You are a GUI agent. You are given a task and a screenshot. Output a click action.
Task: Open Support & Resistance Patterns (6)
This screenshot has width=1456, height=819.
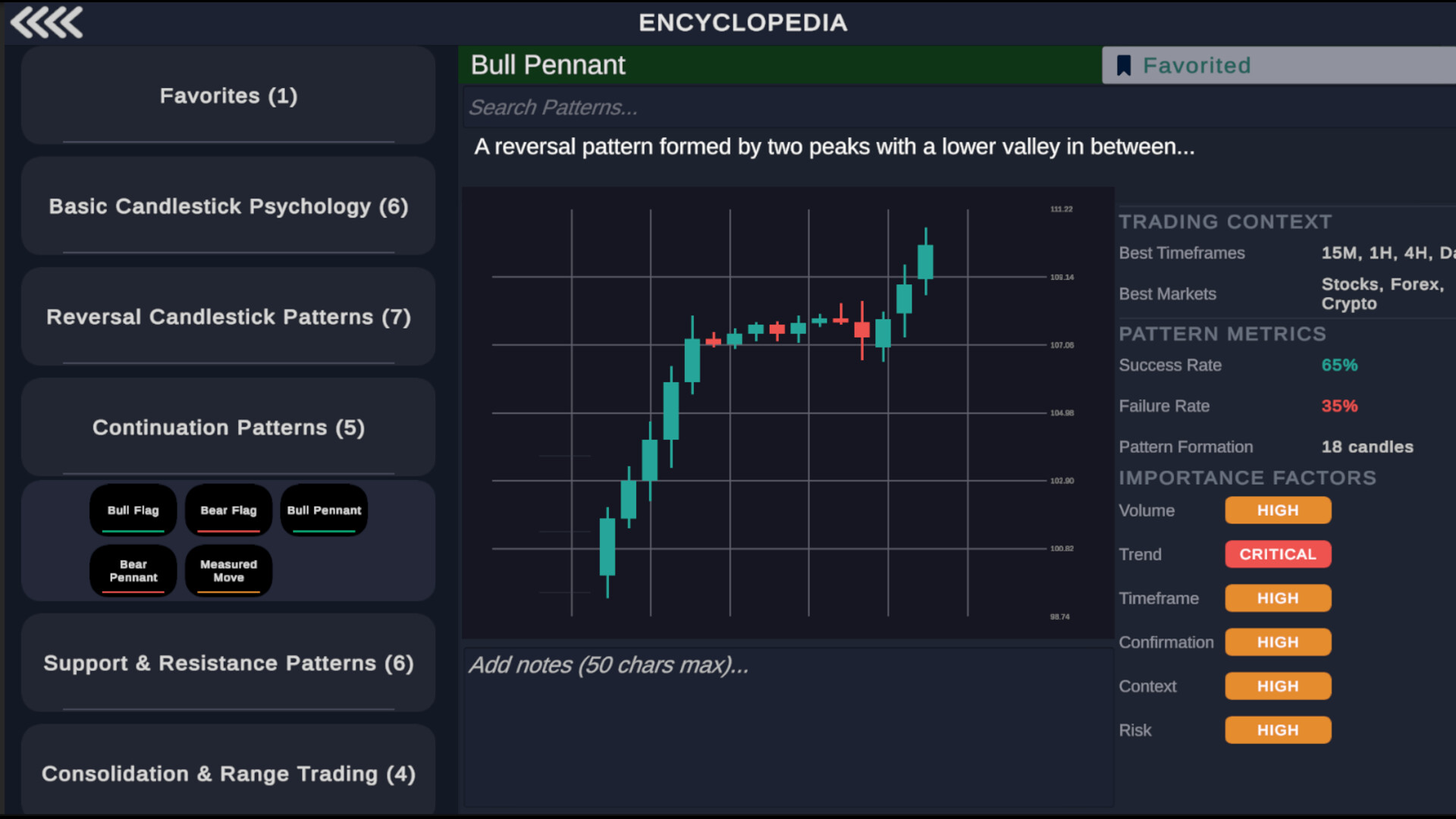tap(228, 664)
